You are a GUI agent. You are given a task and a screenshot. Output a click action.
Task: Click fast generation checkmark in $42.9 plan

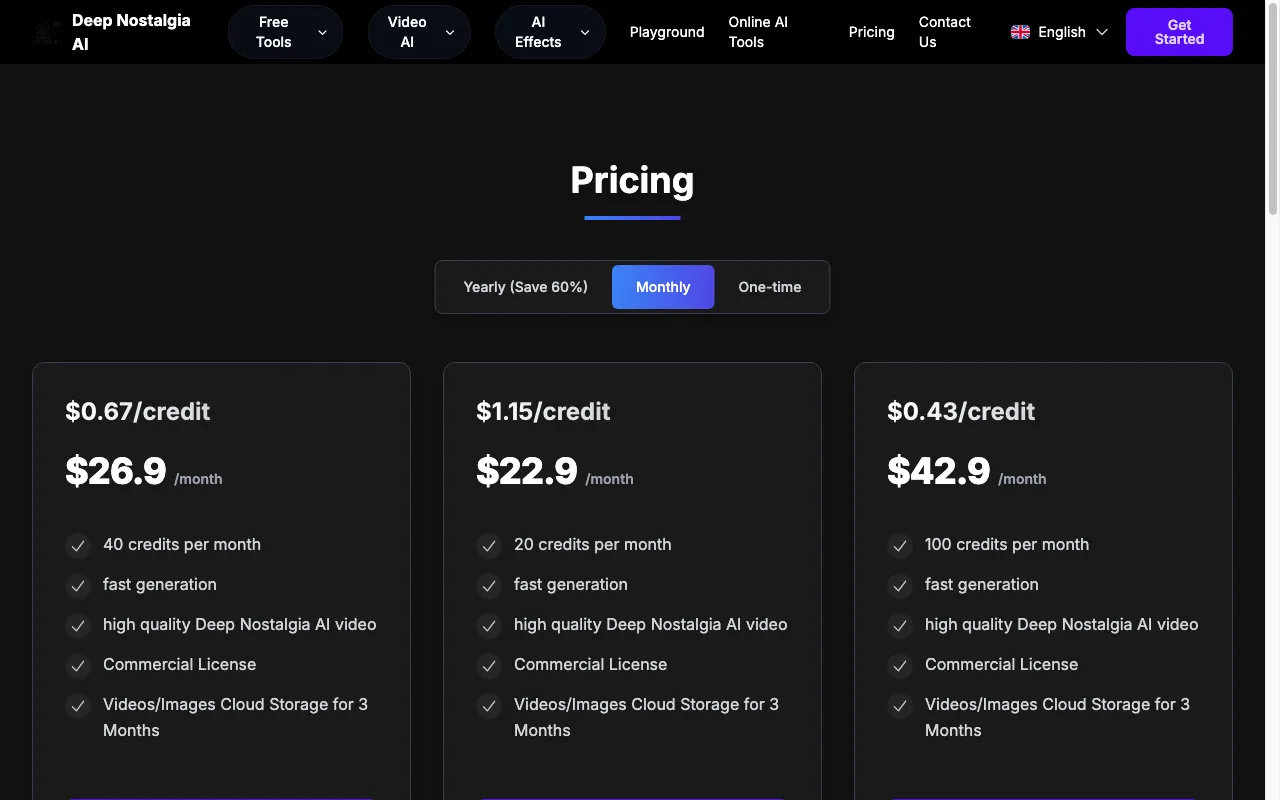900,585
